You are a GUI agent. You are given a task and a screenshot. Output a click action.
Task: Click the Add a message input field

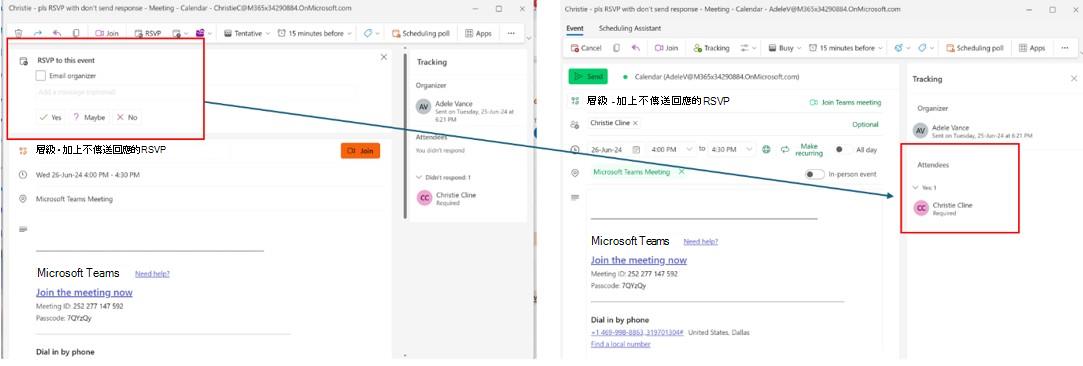(197, 92)
